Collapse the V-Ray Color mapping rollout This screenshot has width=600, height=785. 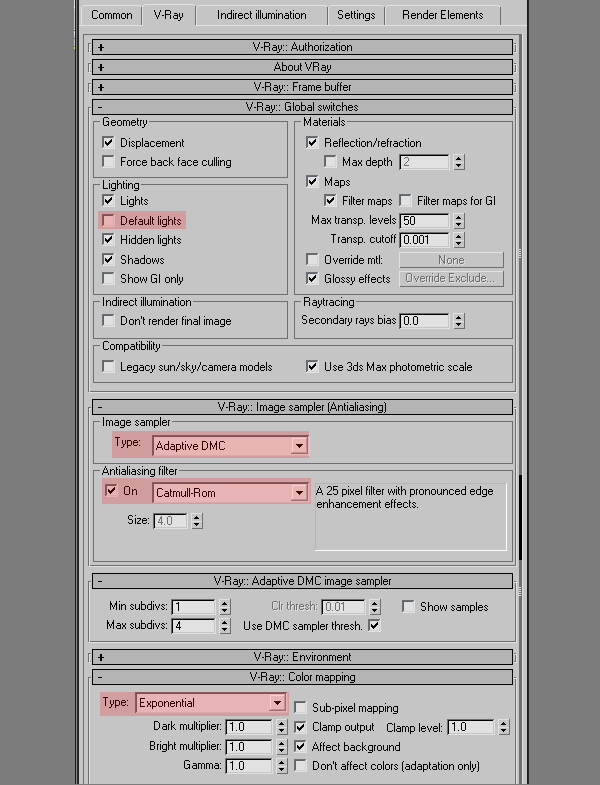click(303, 677)
